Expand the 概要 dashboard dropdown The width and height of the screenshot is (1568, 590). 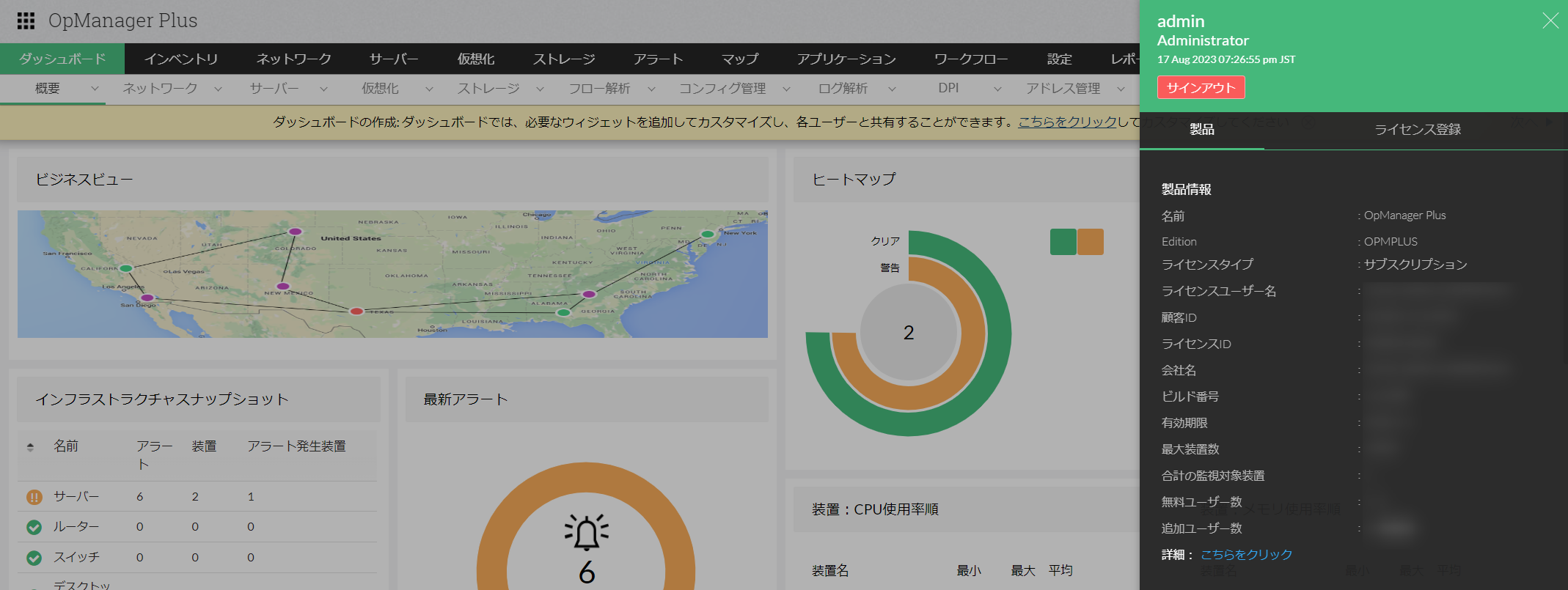(x=95, y=89)
